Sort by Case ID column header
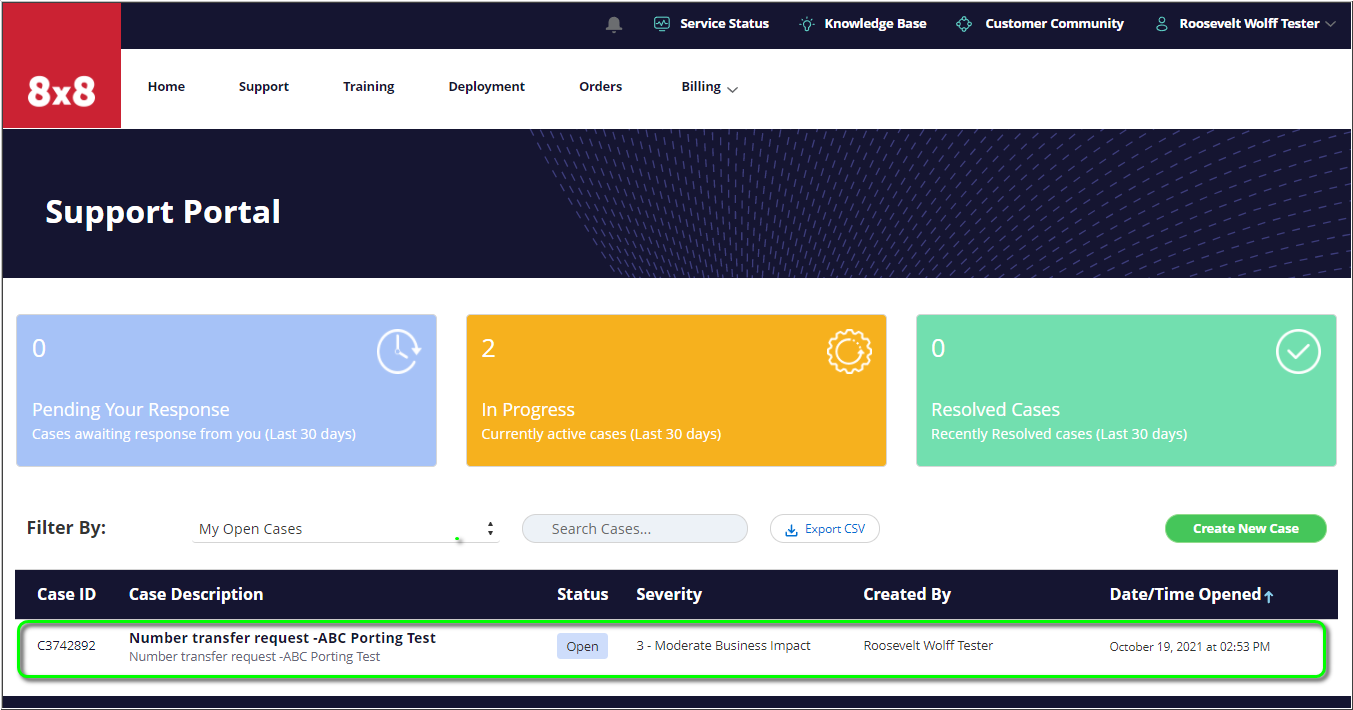 [x=67, y=594]
